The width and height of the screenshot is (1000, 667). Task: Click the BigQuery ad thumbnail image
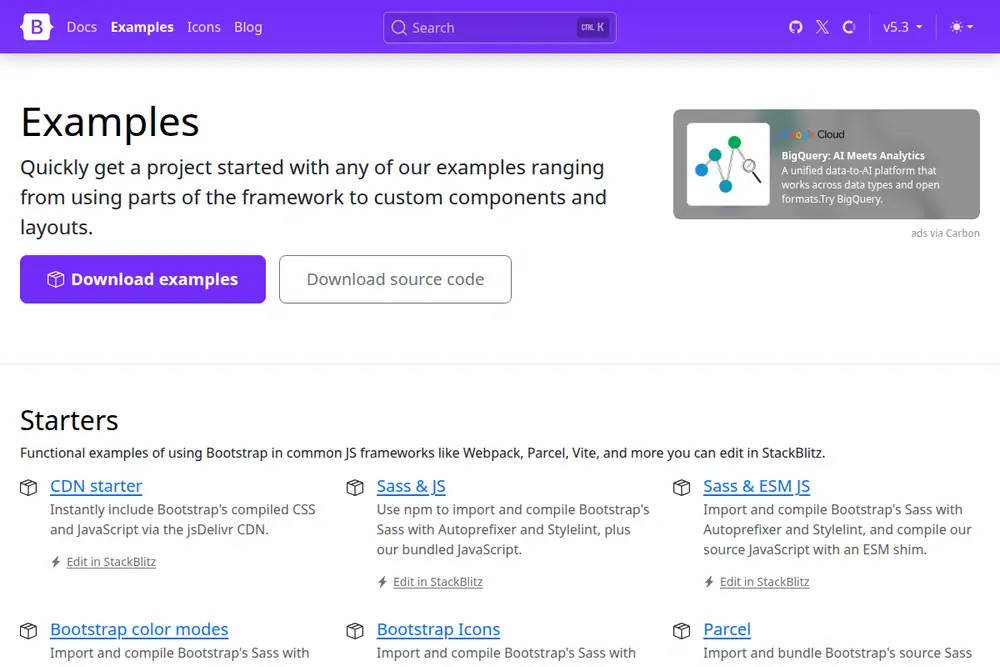[728, 164]
